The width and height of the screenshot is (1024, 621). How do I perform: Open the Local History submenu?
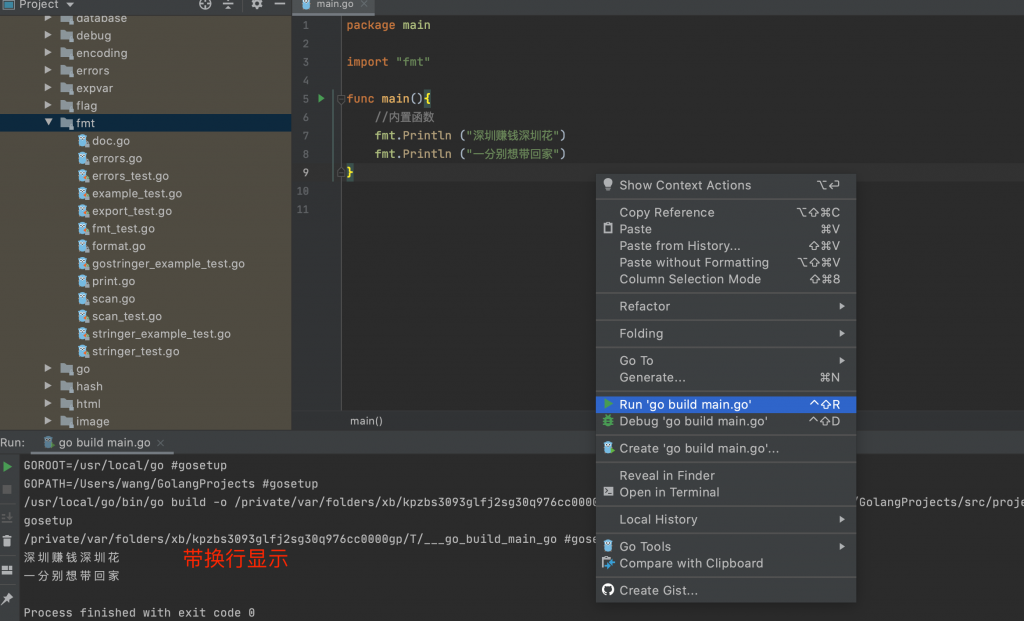point(726,520)
